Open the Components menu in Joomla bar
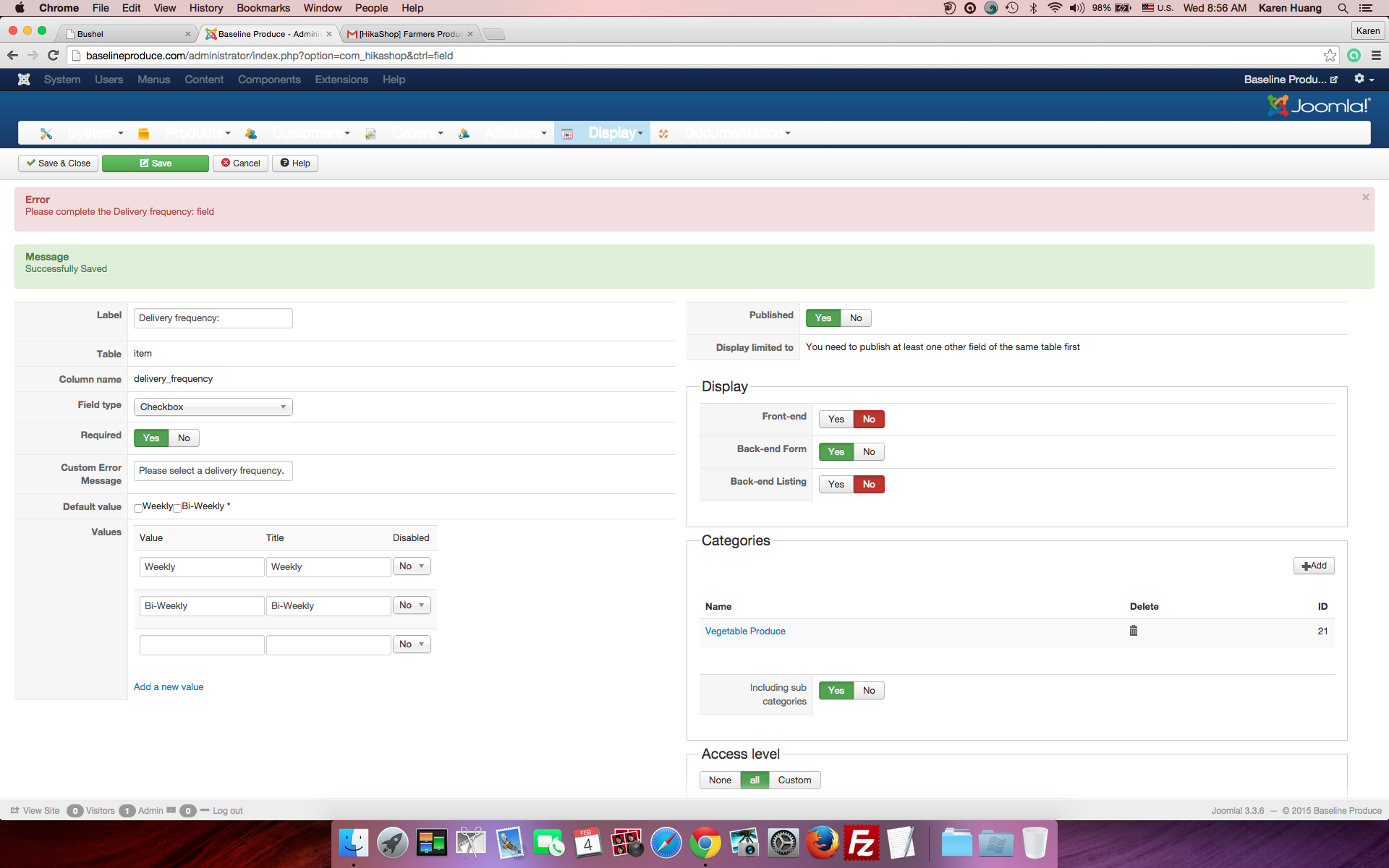The image size is (1389, 868). (268, 80)
